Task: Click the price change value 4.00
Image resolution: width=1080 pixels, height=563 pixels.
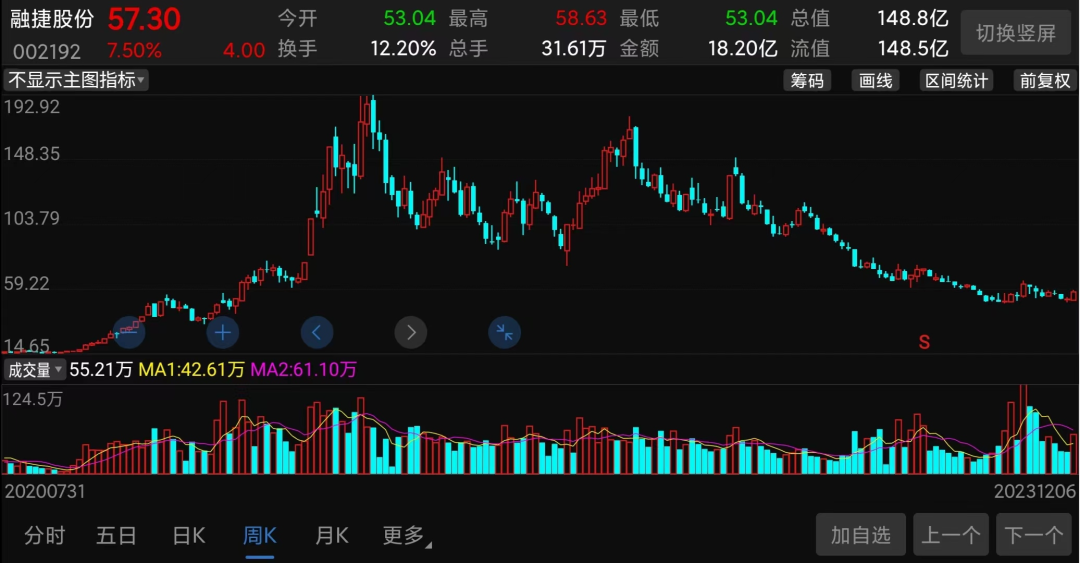Action: point(244,50)
